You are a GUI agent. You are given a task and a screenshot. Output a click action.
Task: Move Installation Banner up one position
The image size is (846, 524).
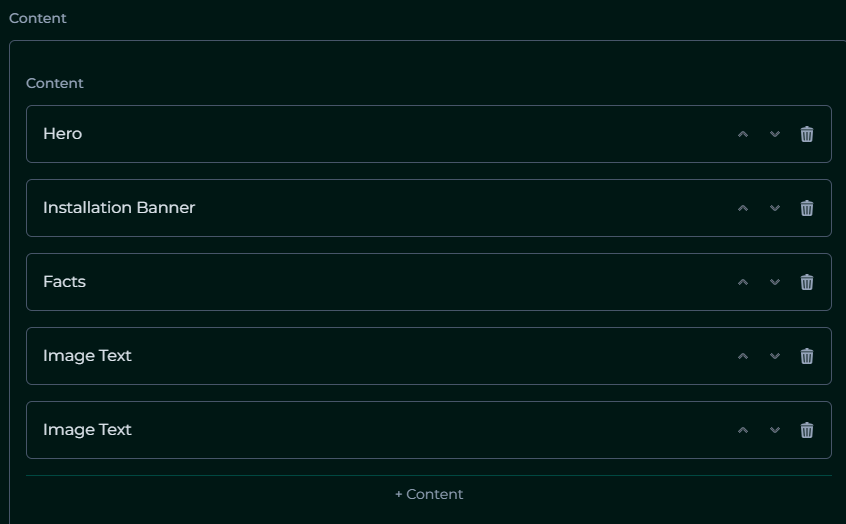pyautogui.click(x=743, y=208)
